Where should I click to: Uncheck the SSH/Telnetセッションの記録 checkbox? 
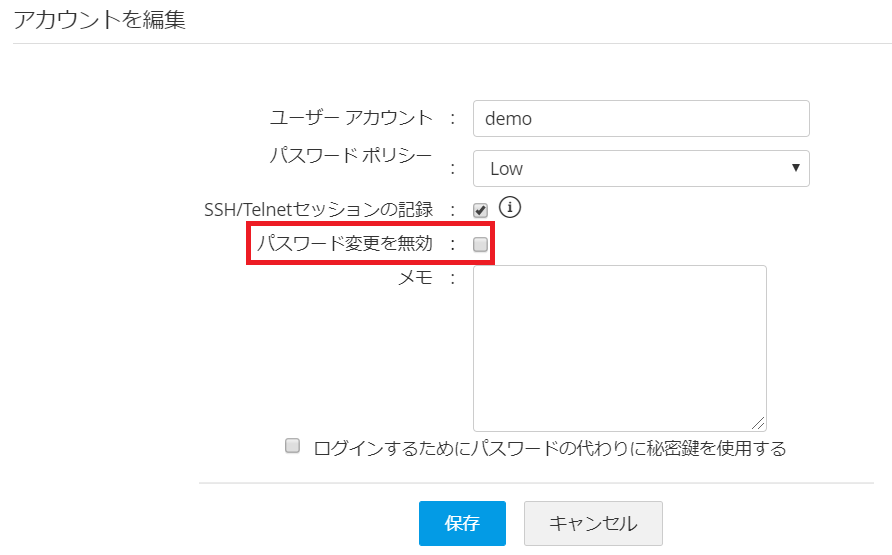(x=481, y=210)
